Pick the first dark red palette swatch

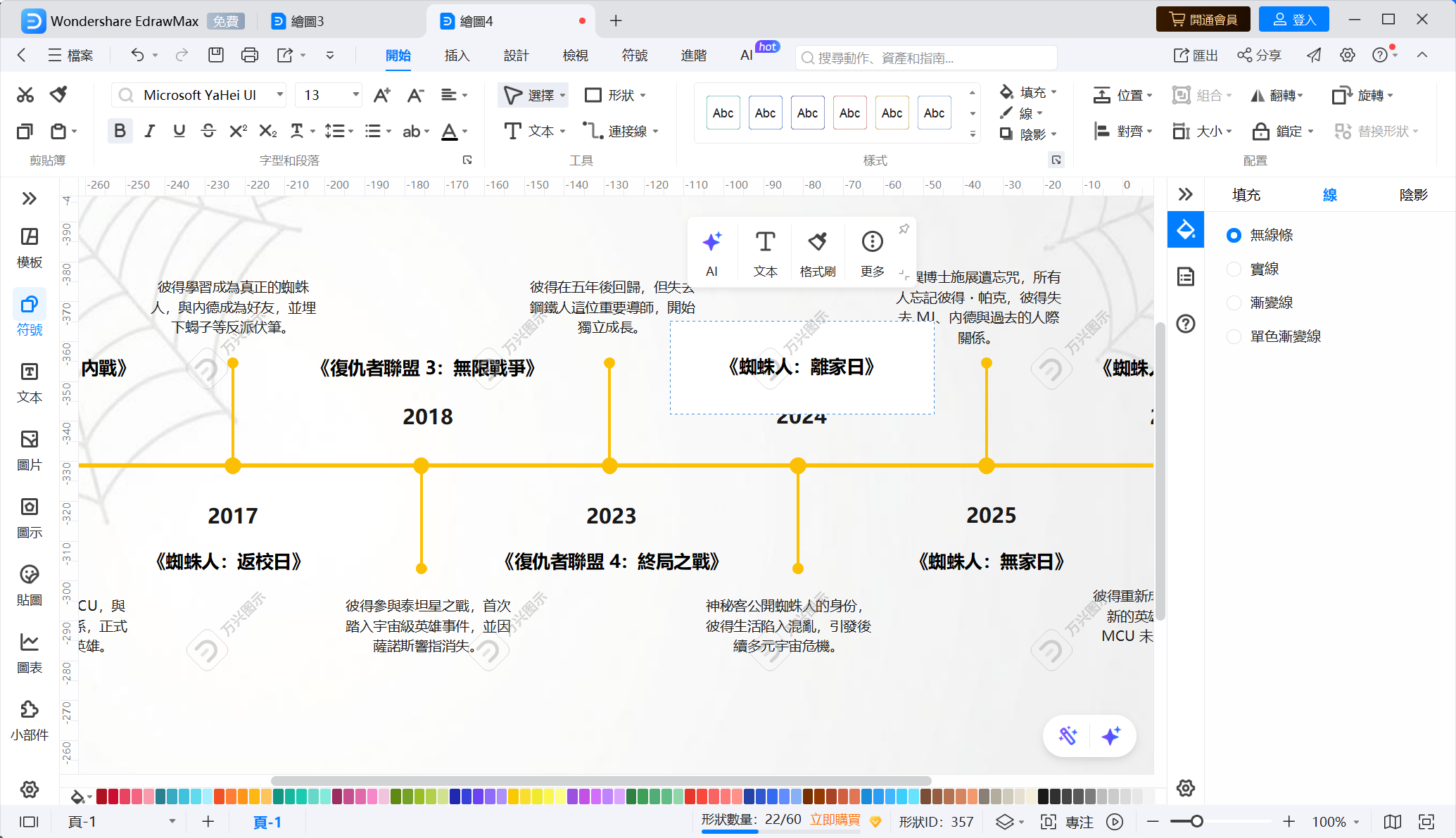(101, 796)
